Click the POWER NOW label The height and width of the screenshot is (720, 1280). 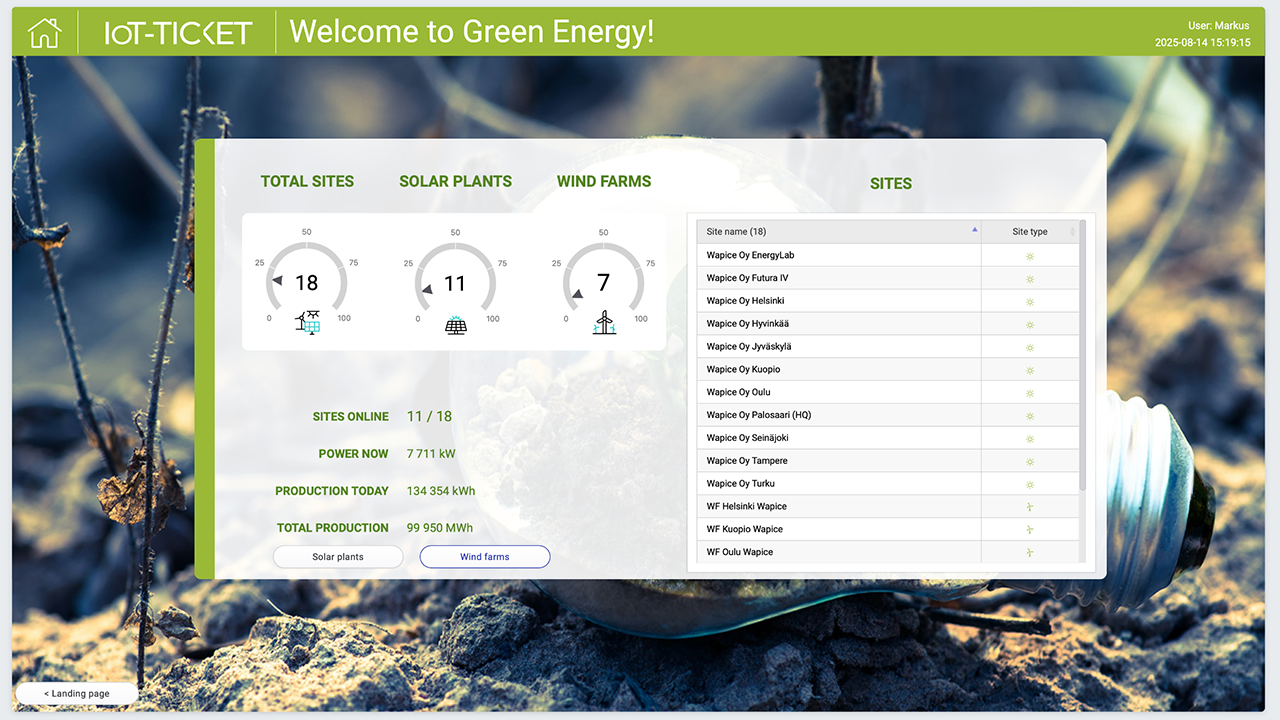tap(353, 454)
